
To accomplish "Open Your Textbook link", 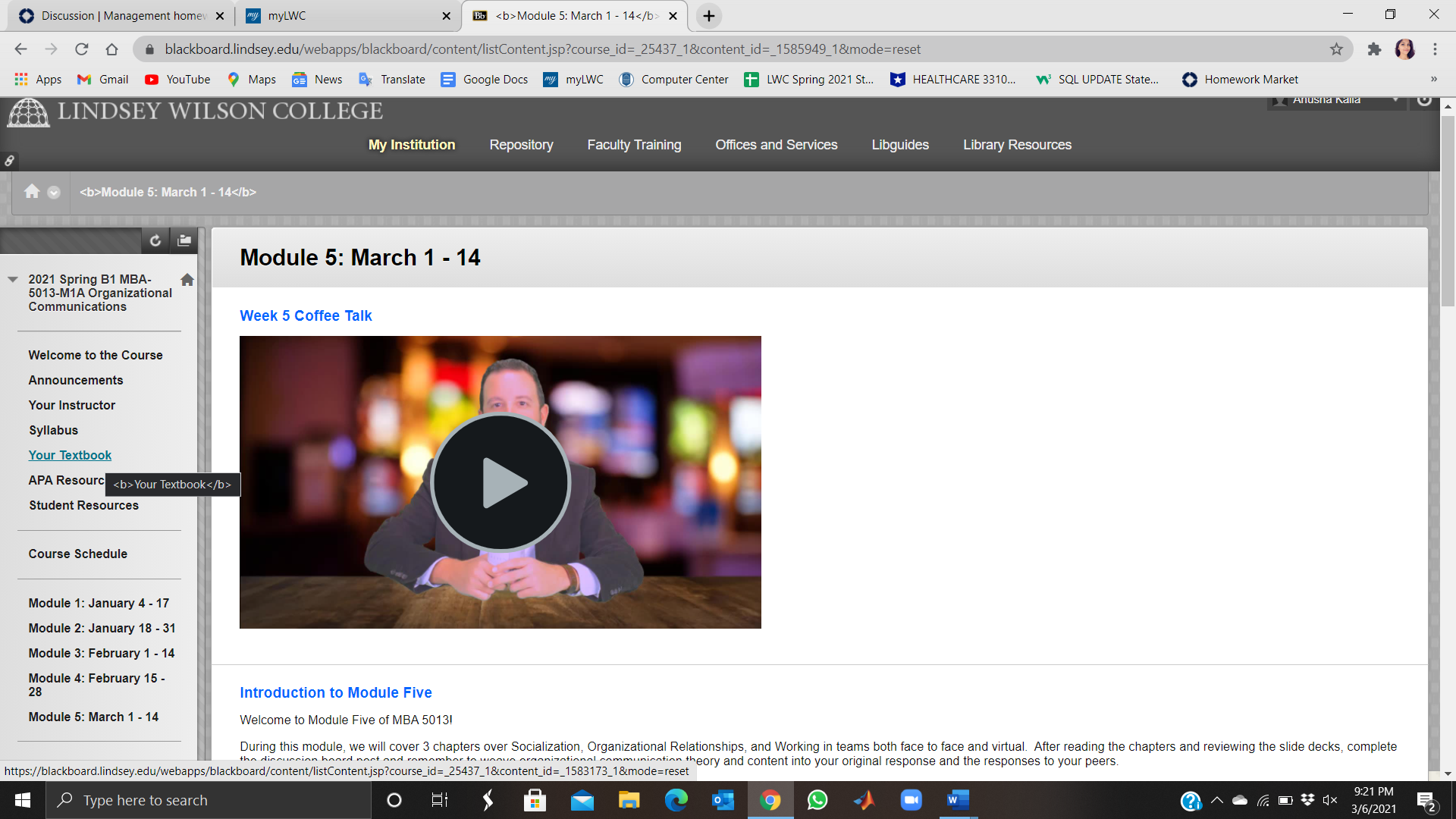I will [x=70, y=455].
